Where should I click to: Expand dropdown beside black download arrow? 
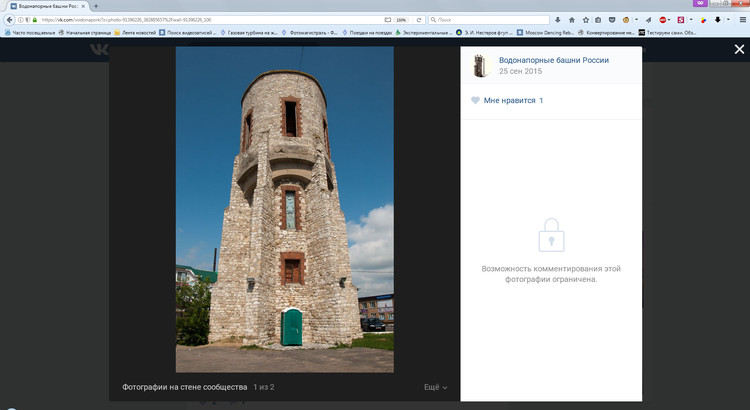(x=728, y=20)
